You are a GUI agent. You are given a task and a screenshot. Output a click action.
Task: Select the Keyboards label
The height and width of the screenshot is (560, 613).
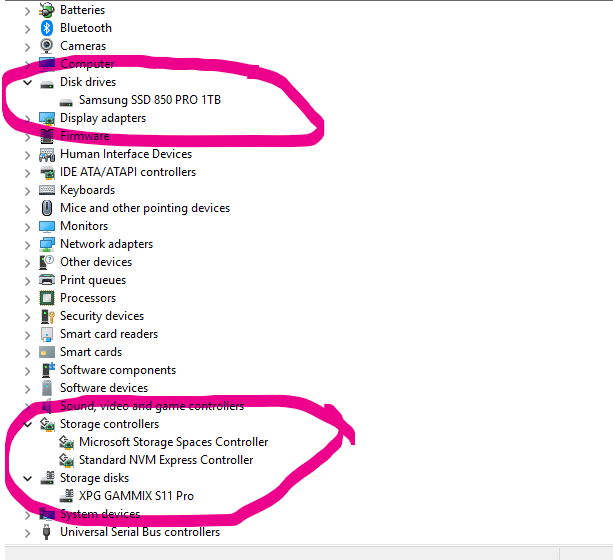(x=88, y=190)
